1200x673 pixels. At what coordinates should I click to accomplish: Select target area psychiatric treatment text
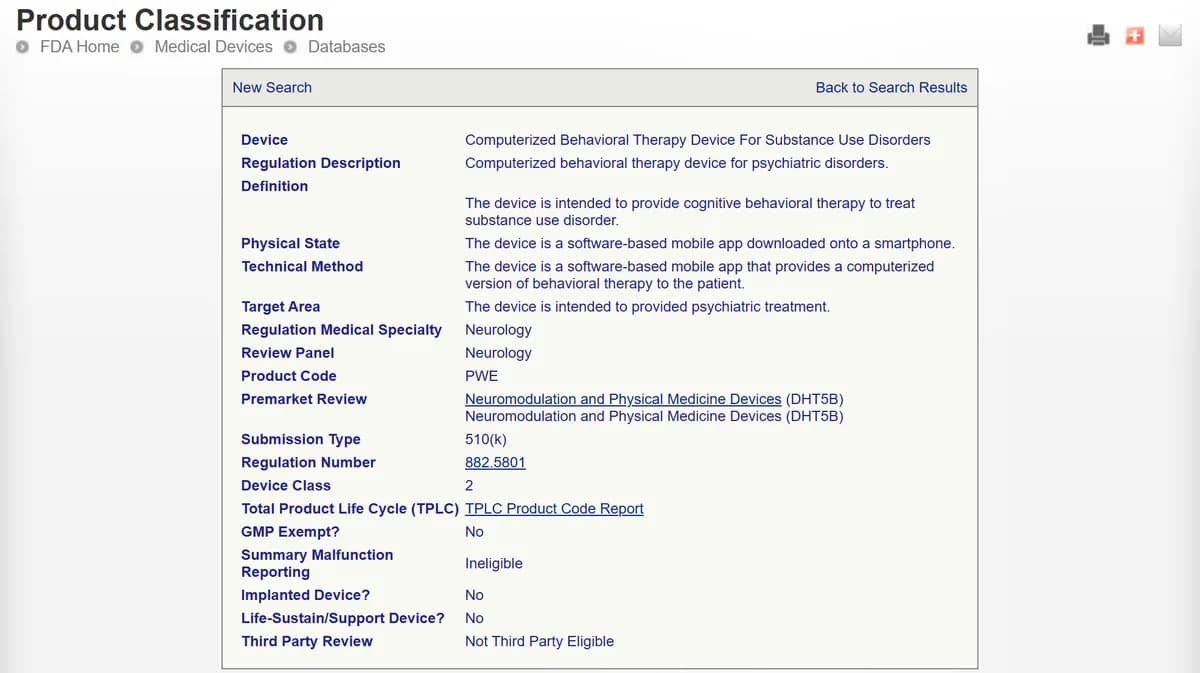[647, 306]
